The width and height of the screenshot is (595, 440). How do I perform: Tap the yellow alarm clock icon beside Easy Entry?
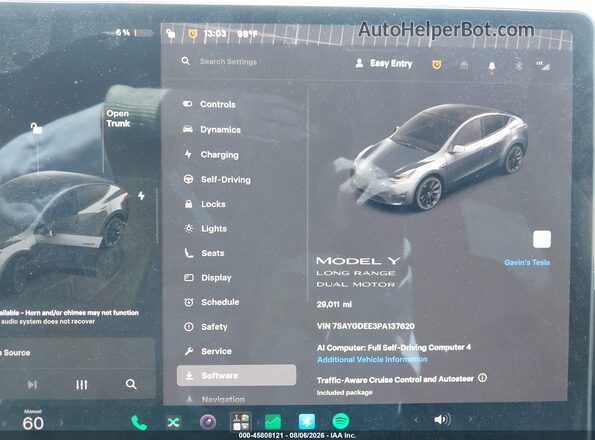click(437, 64)
